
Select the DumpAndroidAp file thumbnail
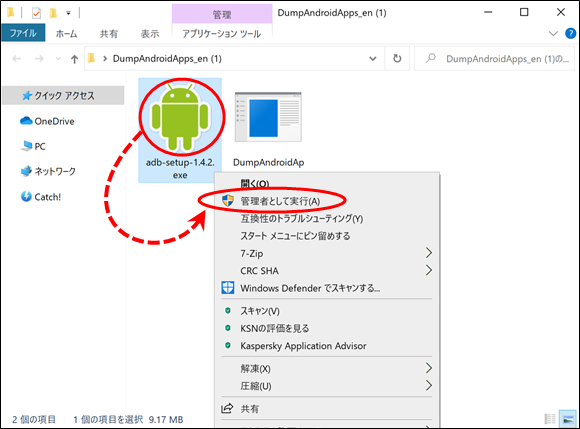[268, 117]
